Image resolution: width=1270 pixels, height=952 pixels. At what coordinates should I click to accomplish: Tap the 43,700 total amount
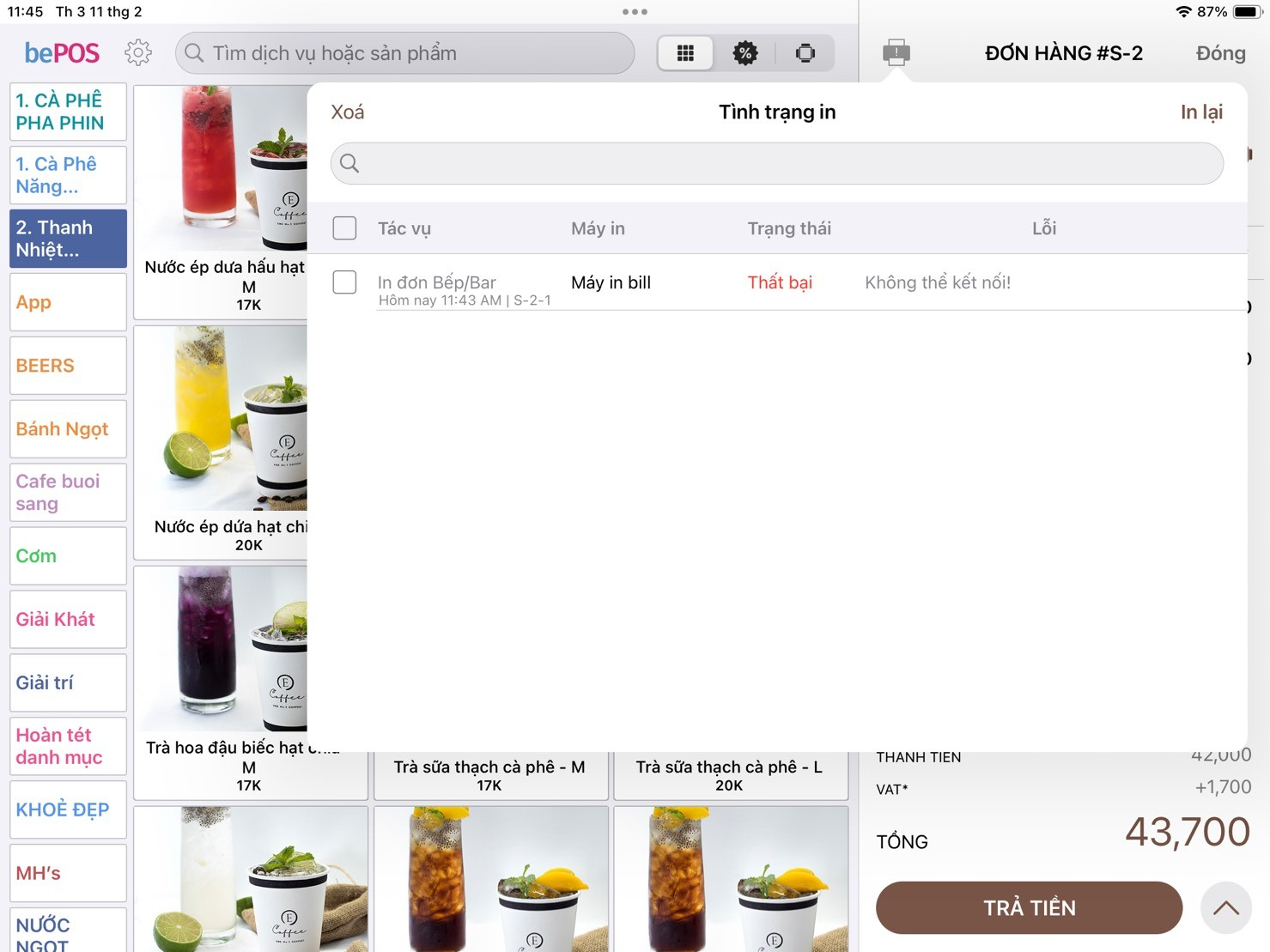pyautogui.click(x=1188, y=831)
